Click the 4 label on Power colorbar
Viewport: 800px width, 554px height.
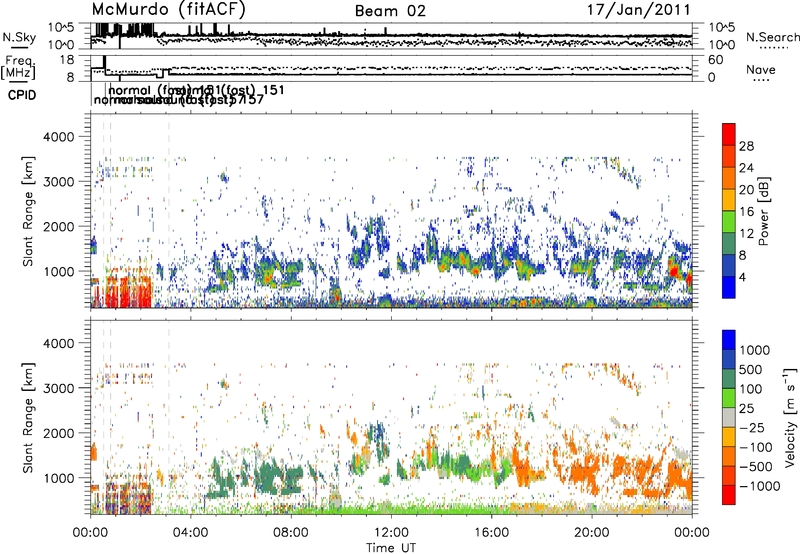[742, 278]
